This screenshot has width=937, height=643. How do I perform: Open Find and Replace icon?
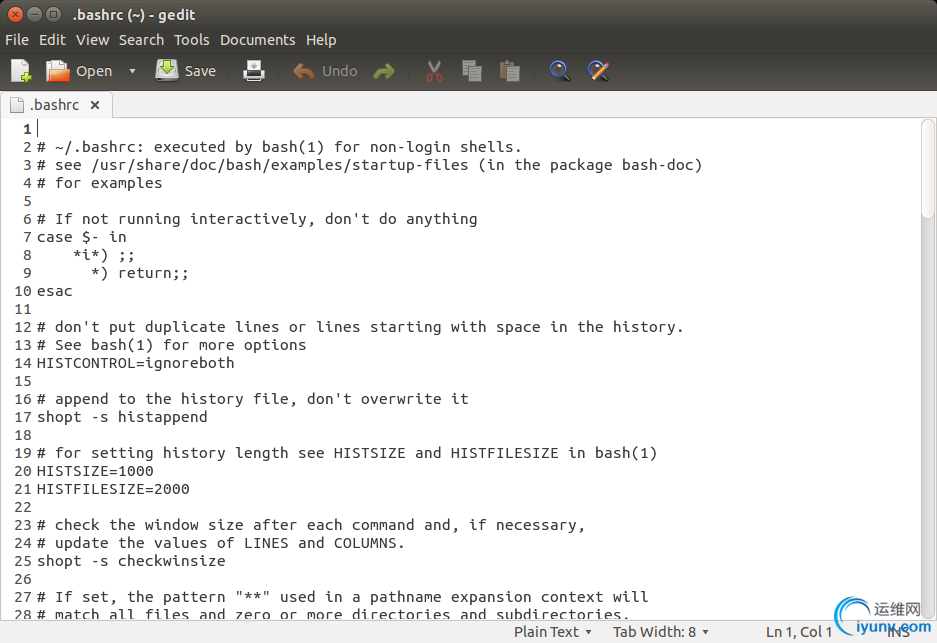coord(598,71)
